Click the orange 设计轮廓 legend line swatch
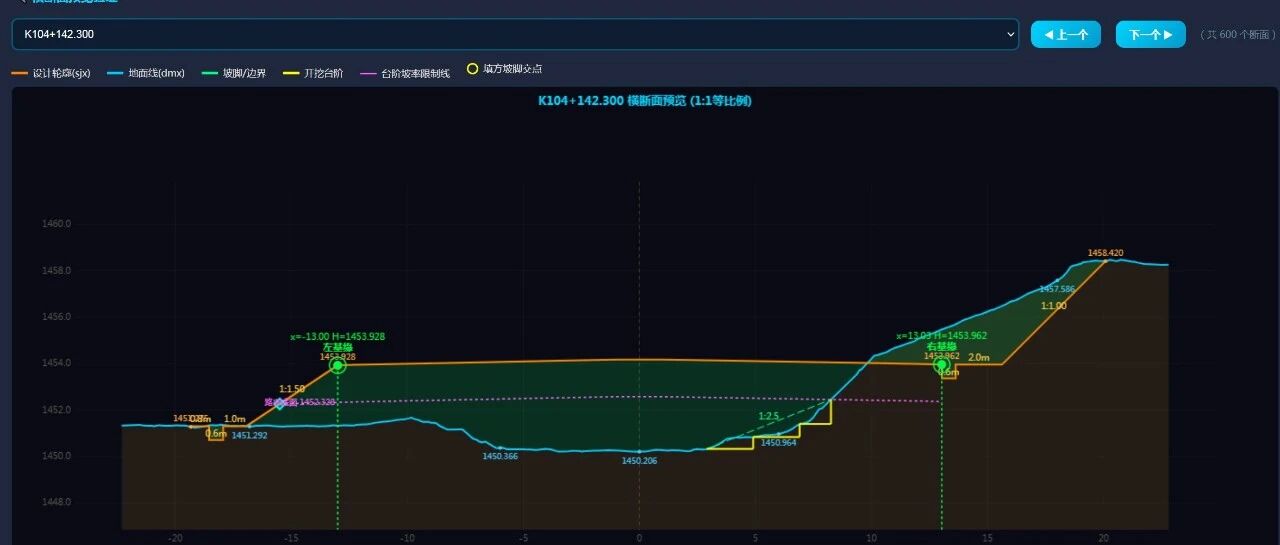This screenshot has width=1280, height=545. [19, 73]
